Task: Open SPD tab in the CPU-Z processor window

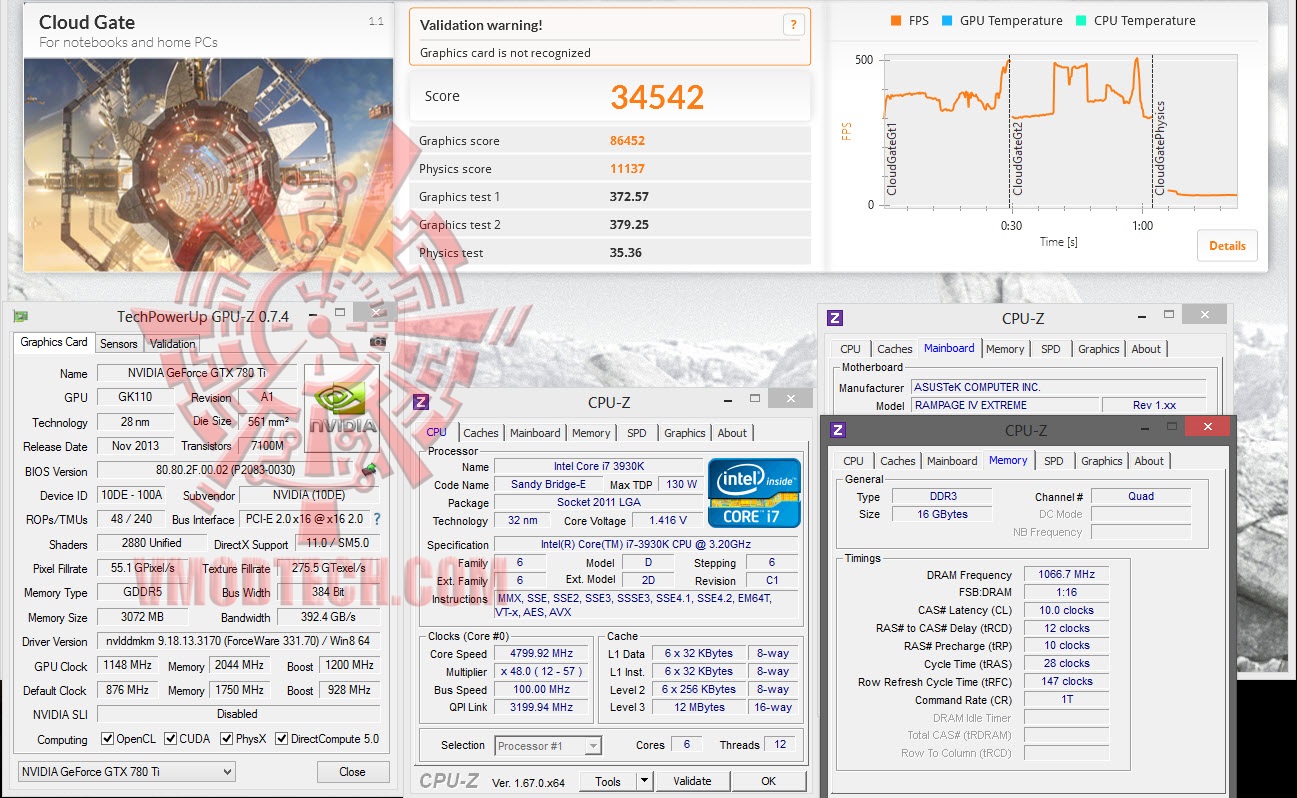Action: [x=637, y=433]
